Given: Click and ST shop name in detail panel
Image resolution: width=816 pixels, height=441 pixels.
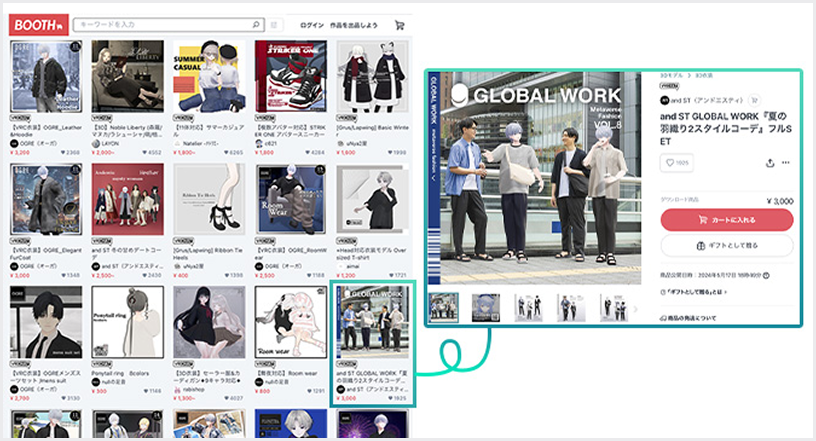Looking at the screenshot, I should click(x=706, y=100).
